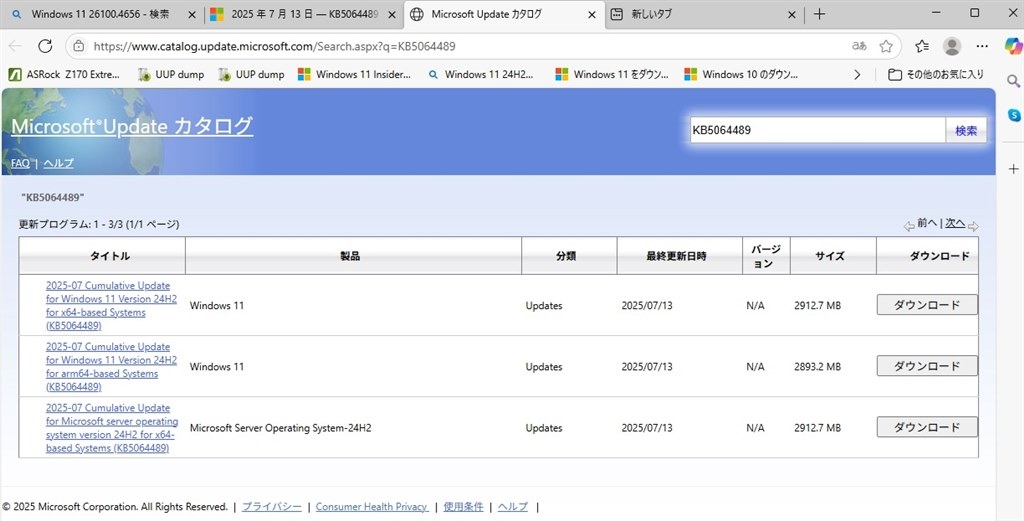Open the ヘルプ link in header
The image size is (1024, 521).
[x=58, y=163]
